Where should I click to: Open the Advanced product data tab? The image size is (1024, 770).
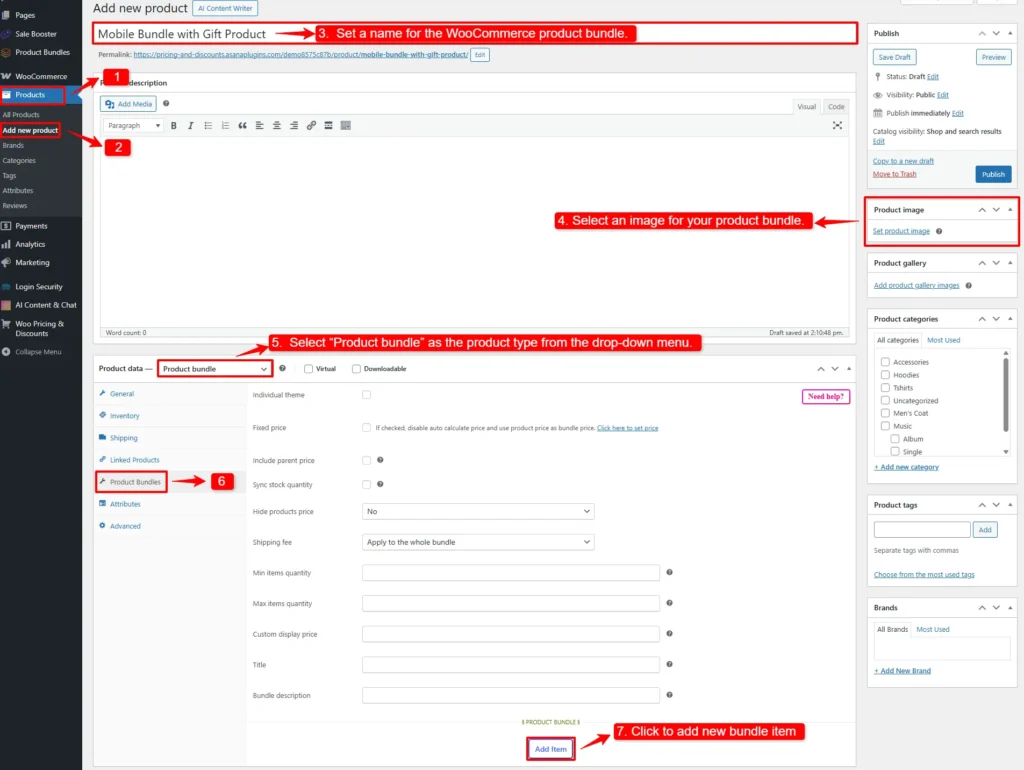click(x=125, y=526)
